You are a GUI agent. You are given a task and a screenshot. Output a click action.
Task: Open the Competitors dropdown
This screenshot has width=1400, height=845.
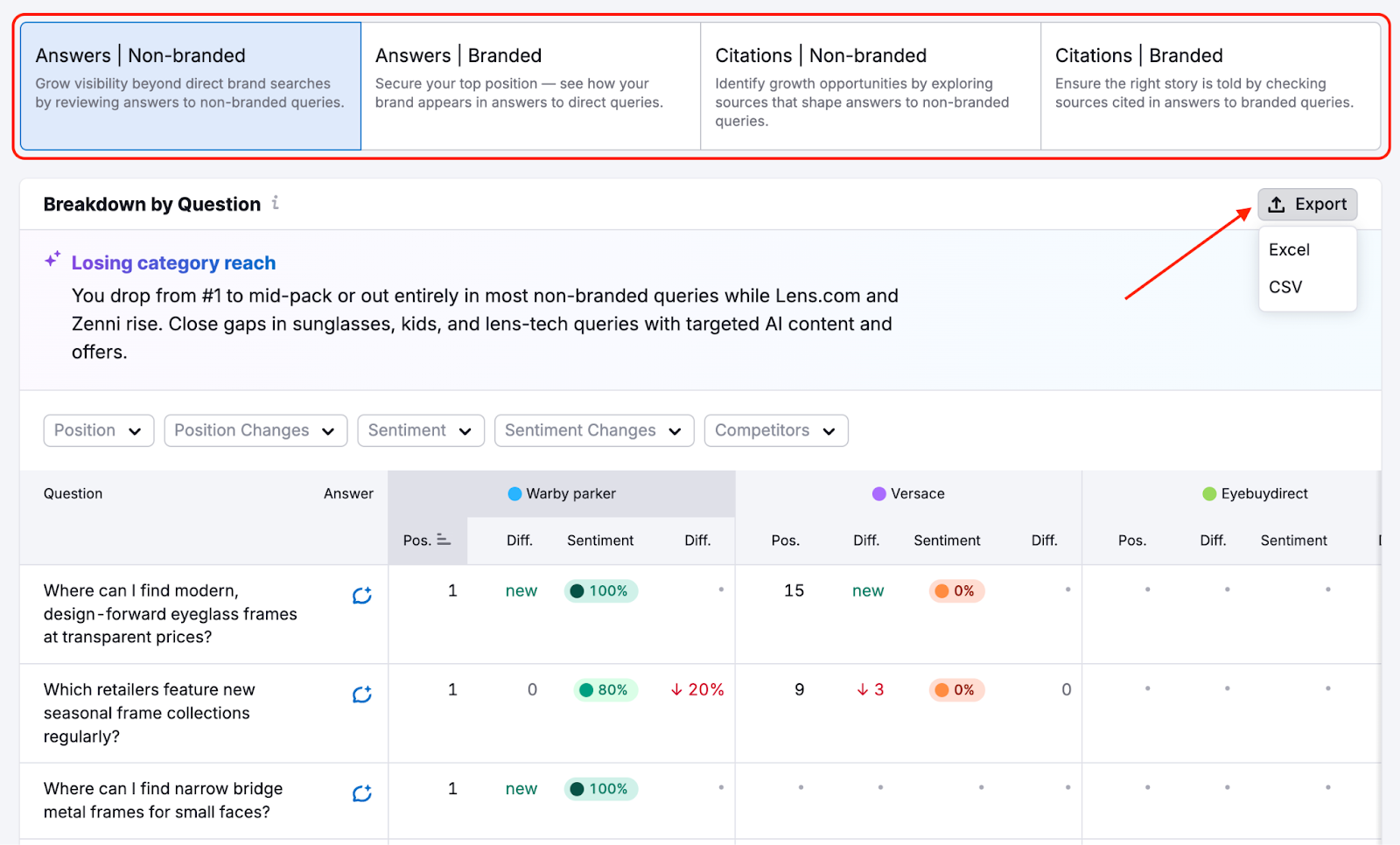click(774, 430)
